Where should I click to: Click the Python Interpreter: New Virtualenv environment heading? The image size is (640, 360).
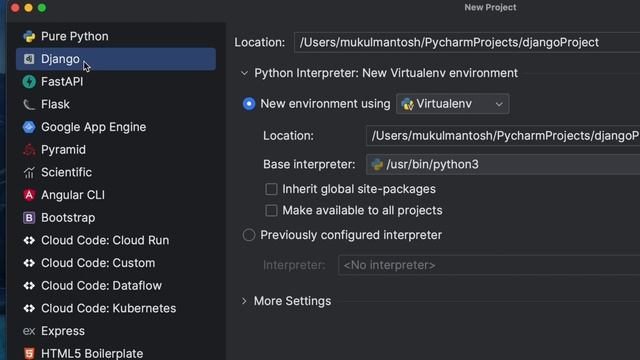tap(386, 73)
